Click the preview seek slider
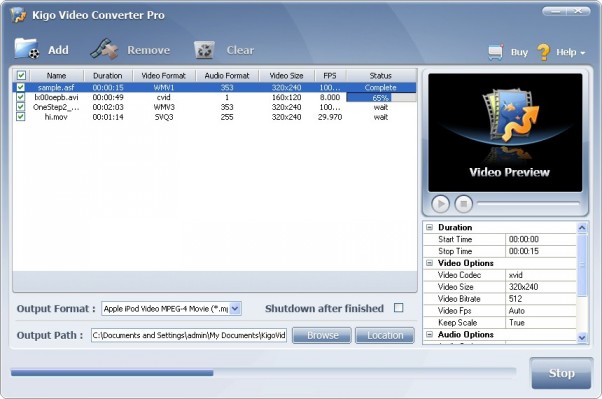This screenshot has width=602, height=399. click(x=528, y=204)
